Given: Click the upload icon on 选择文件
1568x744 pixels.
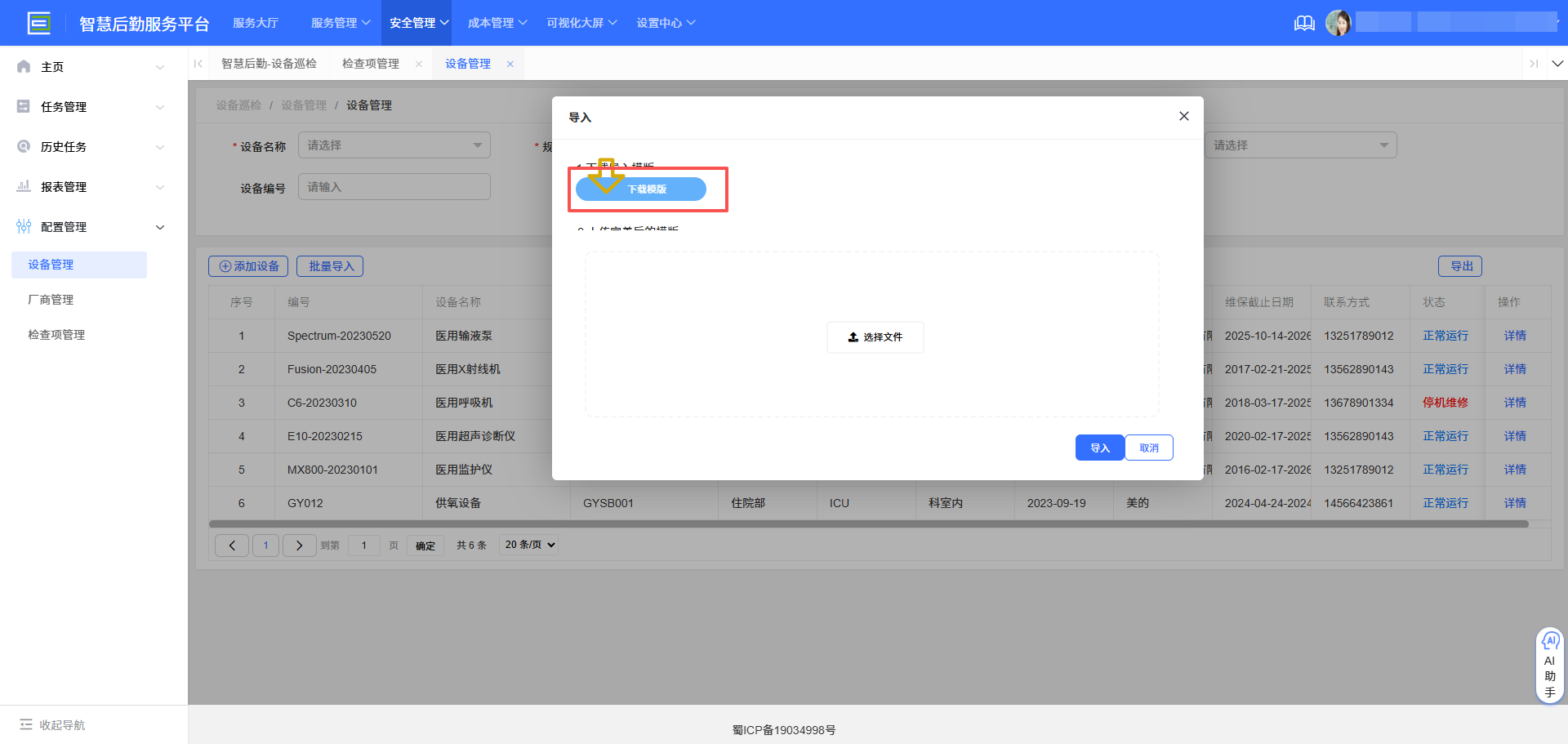Looking at the screenshot, I should [x=851, y=336].
